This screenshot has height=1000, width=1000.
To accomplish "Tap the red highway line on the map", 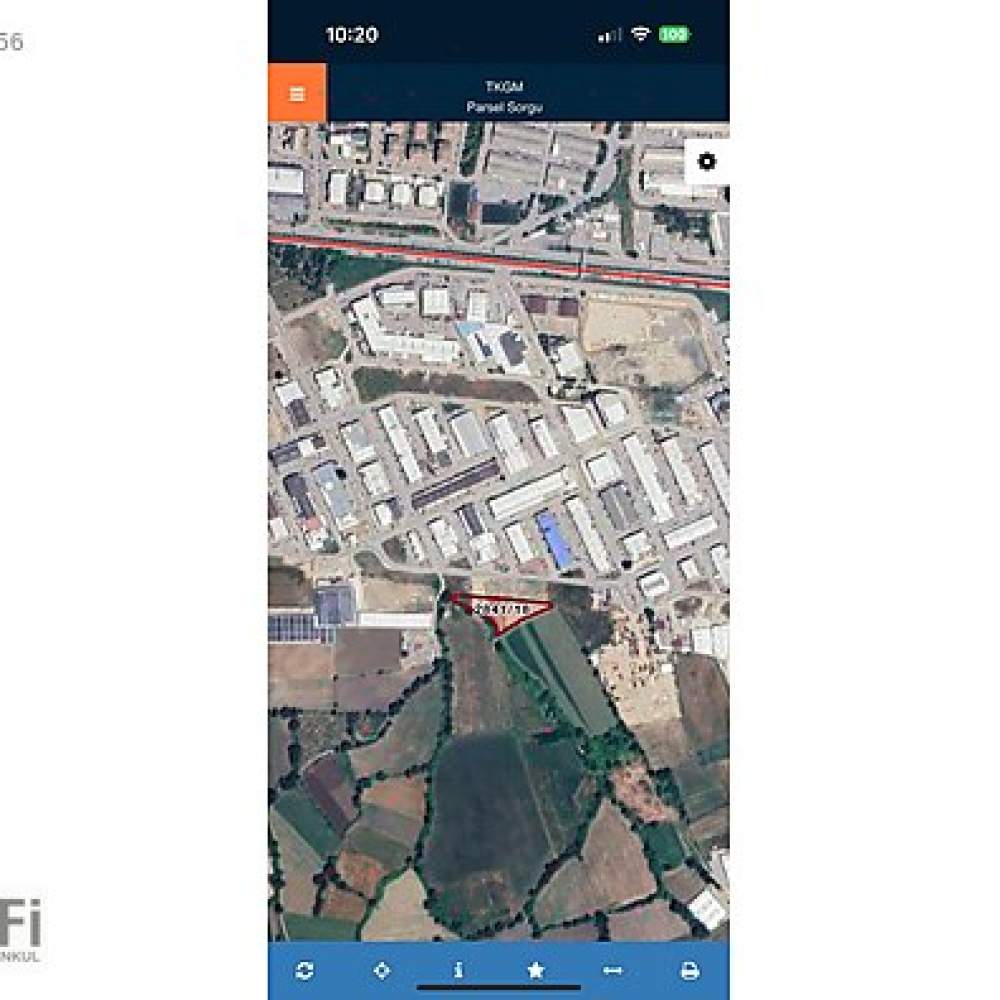I will click(499, 260).
